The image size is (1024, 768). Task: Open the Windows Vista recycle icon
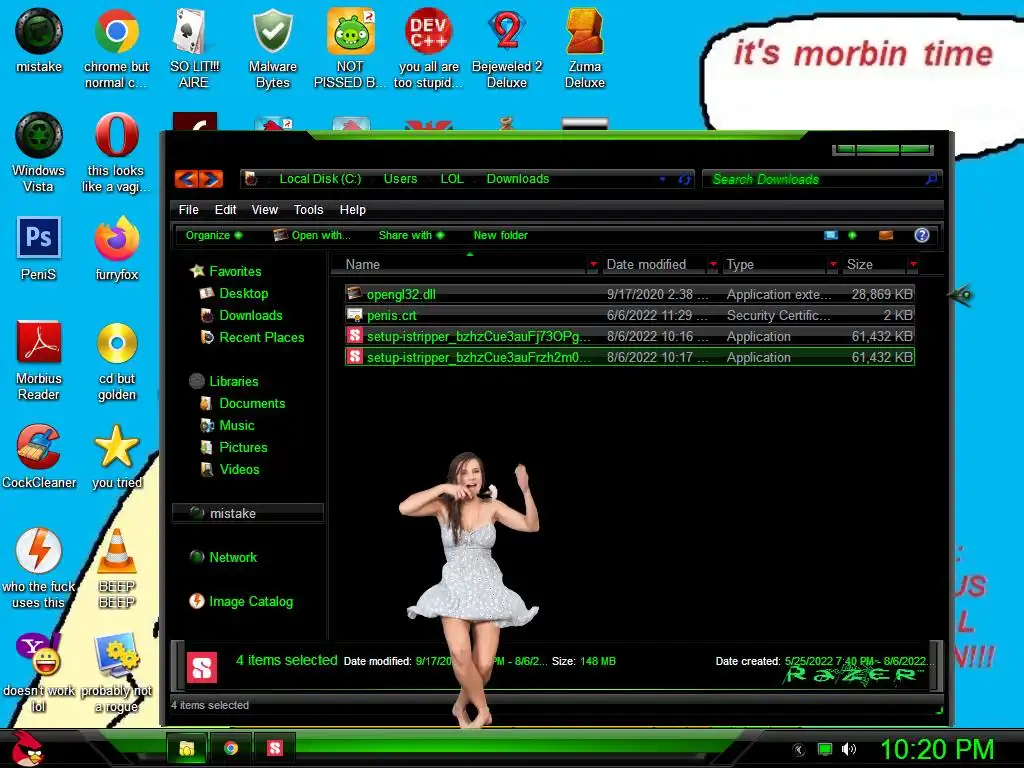[39, 153]
